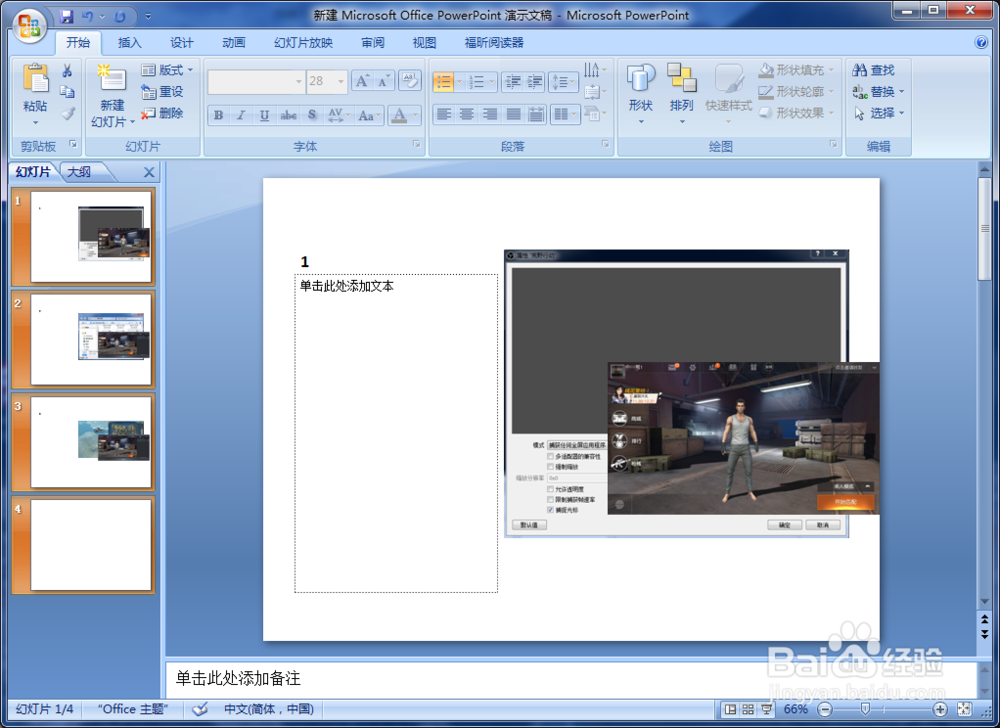
Task: Close the slides pane
Action: click(x=149, y=172)
